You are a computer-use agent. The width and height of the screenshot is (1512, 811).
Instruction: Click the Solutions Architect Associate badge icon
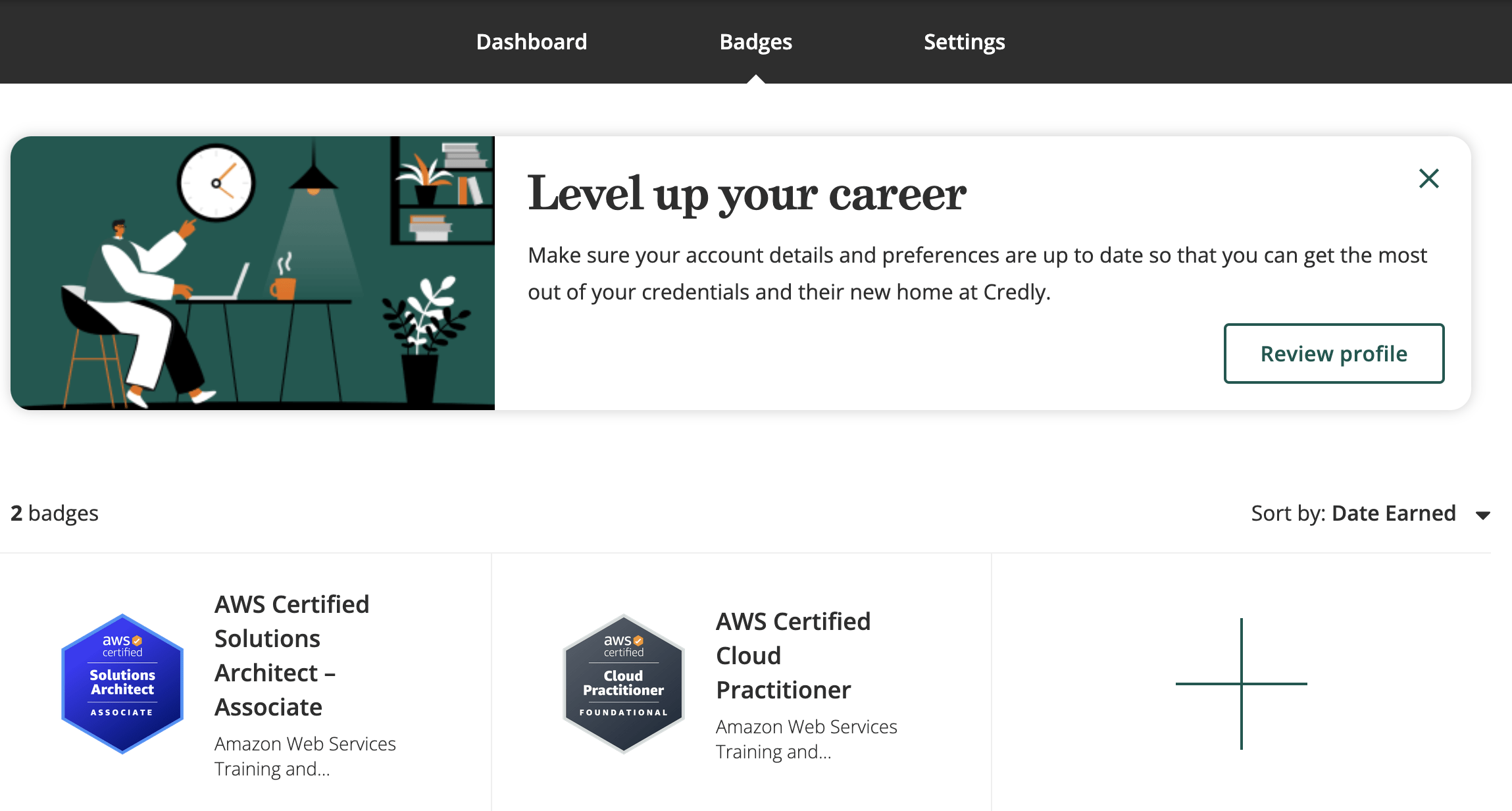pyautogui.click(x=122, y=683)
